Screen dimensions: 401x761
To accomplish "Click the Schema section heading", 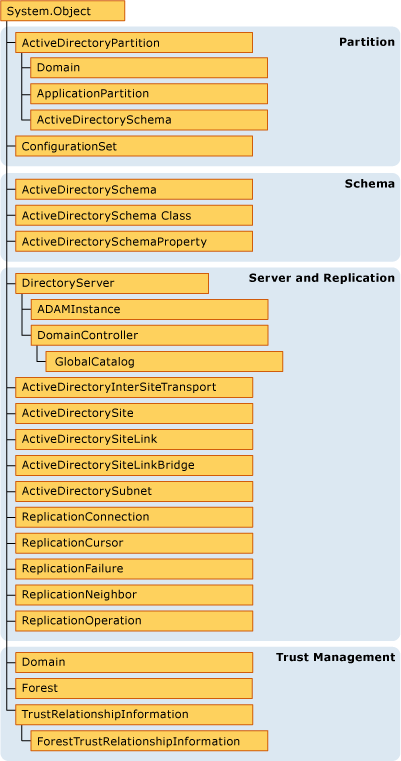I will (x=369, y=183).
